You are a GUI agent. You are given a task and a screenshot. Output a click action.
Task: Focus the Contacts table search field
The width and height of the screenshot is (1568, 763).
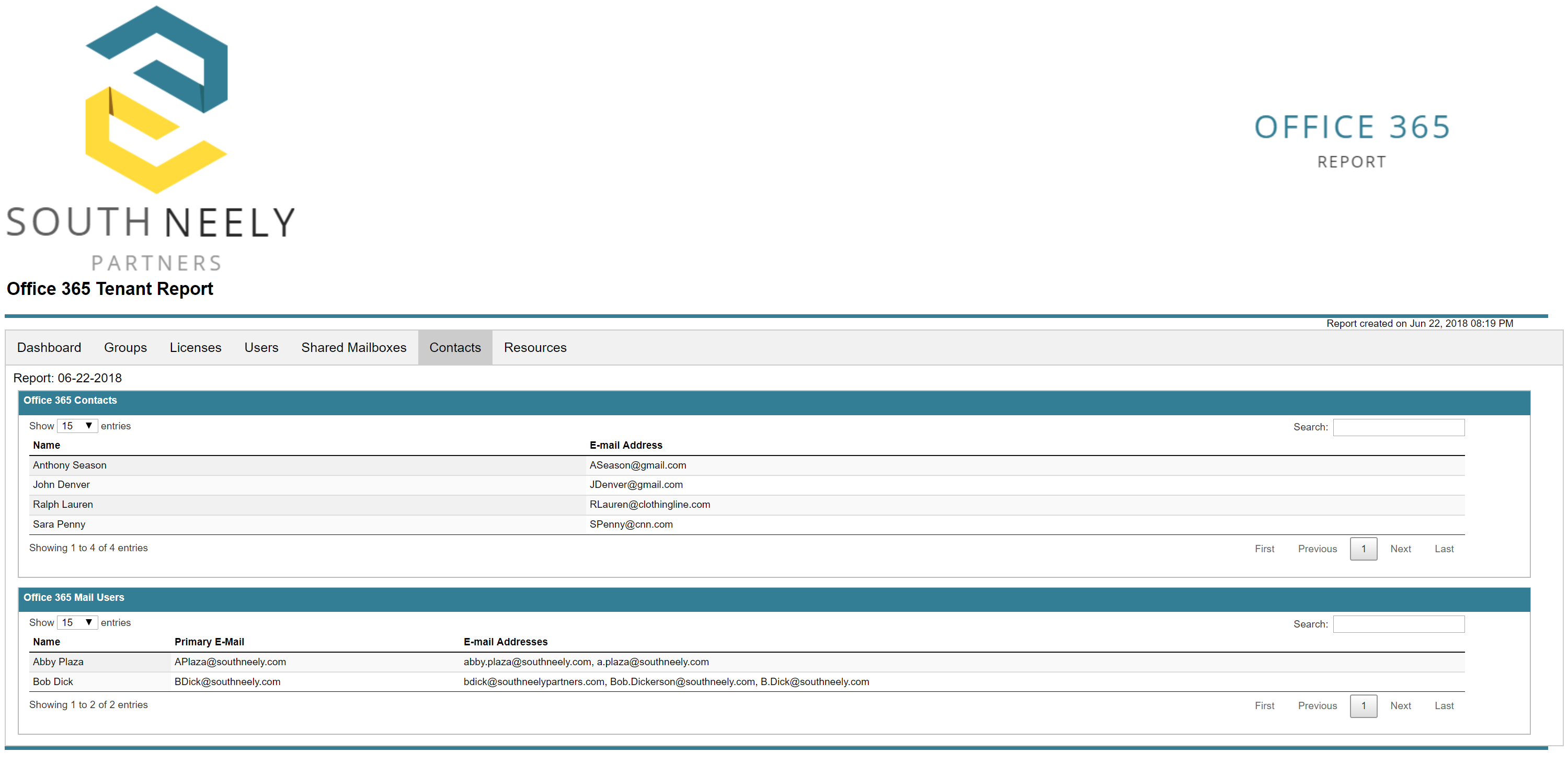1398,427
